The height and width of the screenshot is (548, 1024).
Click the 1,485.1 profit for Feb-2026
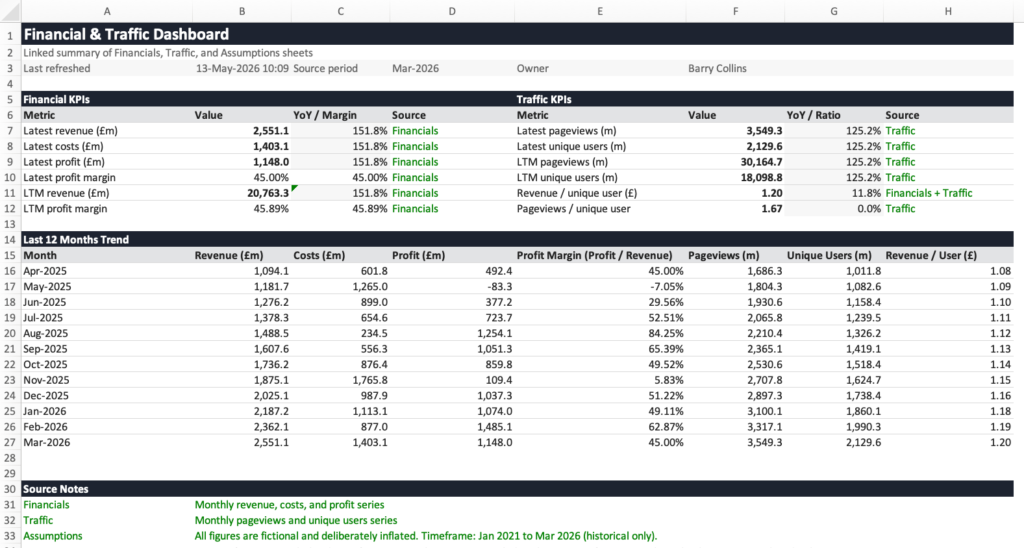pyautogui.click(x=494, y=427)
